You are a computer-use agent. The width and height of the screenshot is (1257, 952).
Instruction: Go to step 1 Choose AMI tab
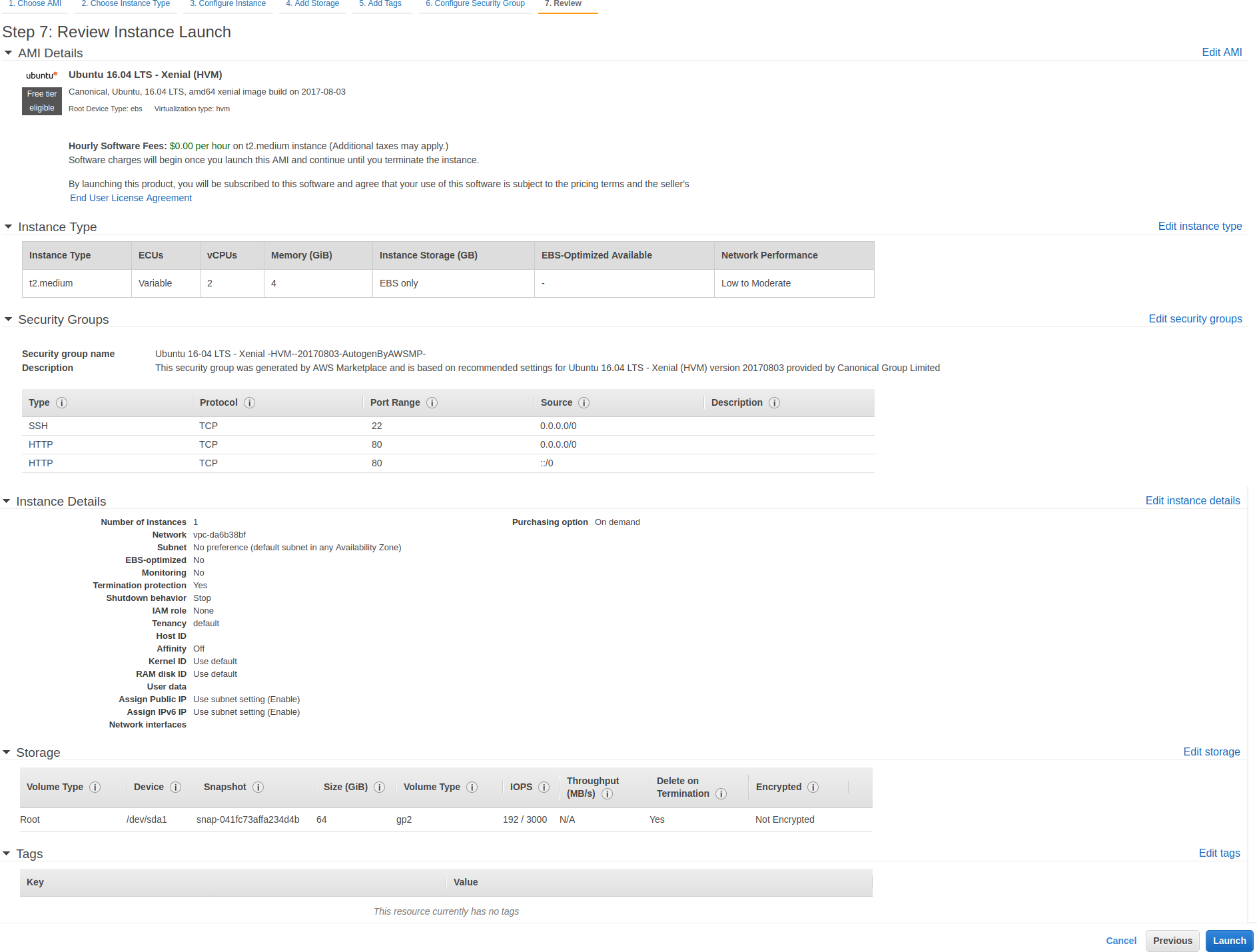point(35,4)
